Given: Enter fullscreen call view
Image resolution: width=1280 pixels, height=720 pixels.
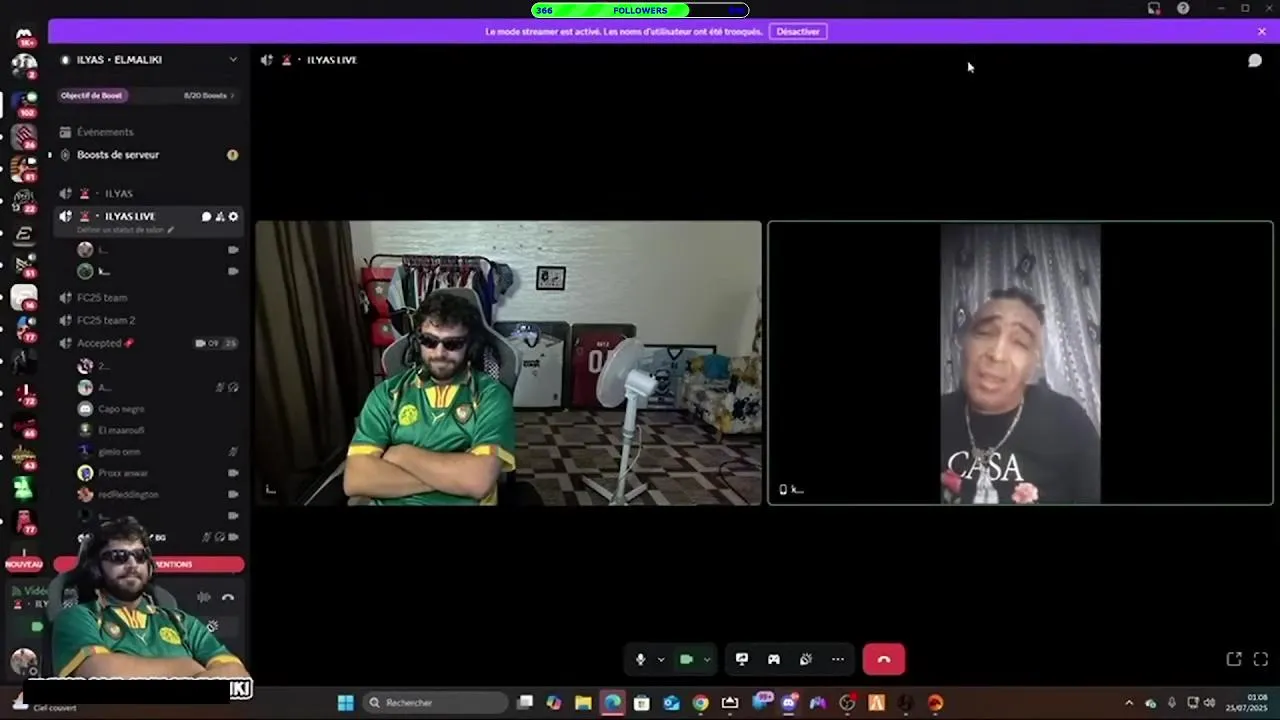Looking at the screenshot, I should (x=1260, y=659).
